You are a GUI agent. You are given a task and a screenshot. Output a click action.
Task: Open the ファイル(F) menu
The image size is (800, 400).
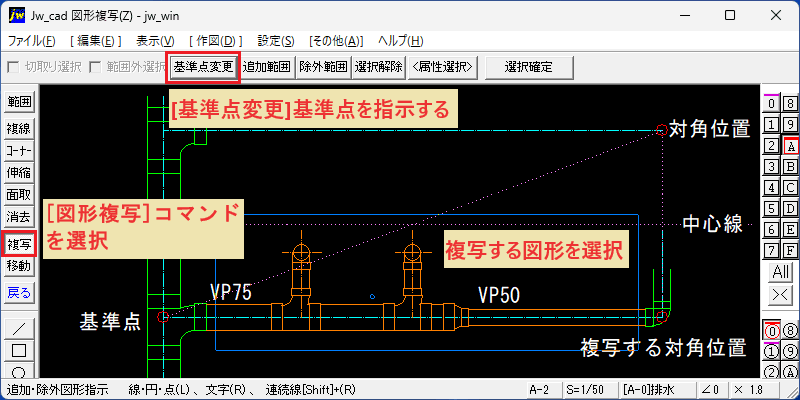(31, 41)
